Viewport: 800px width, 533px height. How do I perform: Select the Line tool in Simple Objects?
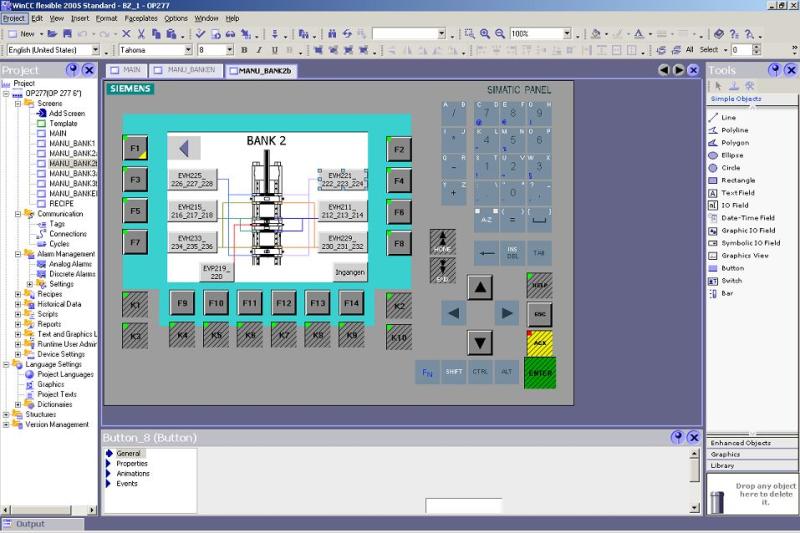pos(722,117)
